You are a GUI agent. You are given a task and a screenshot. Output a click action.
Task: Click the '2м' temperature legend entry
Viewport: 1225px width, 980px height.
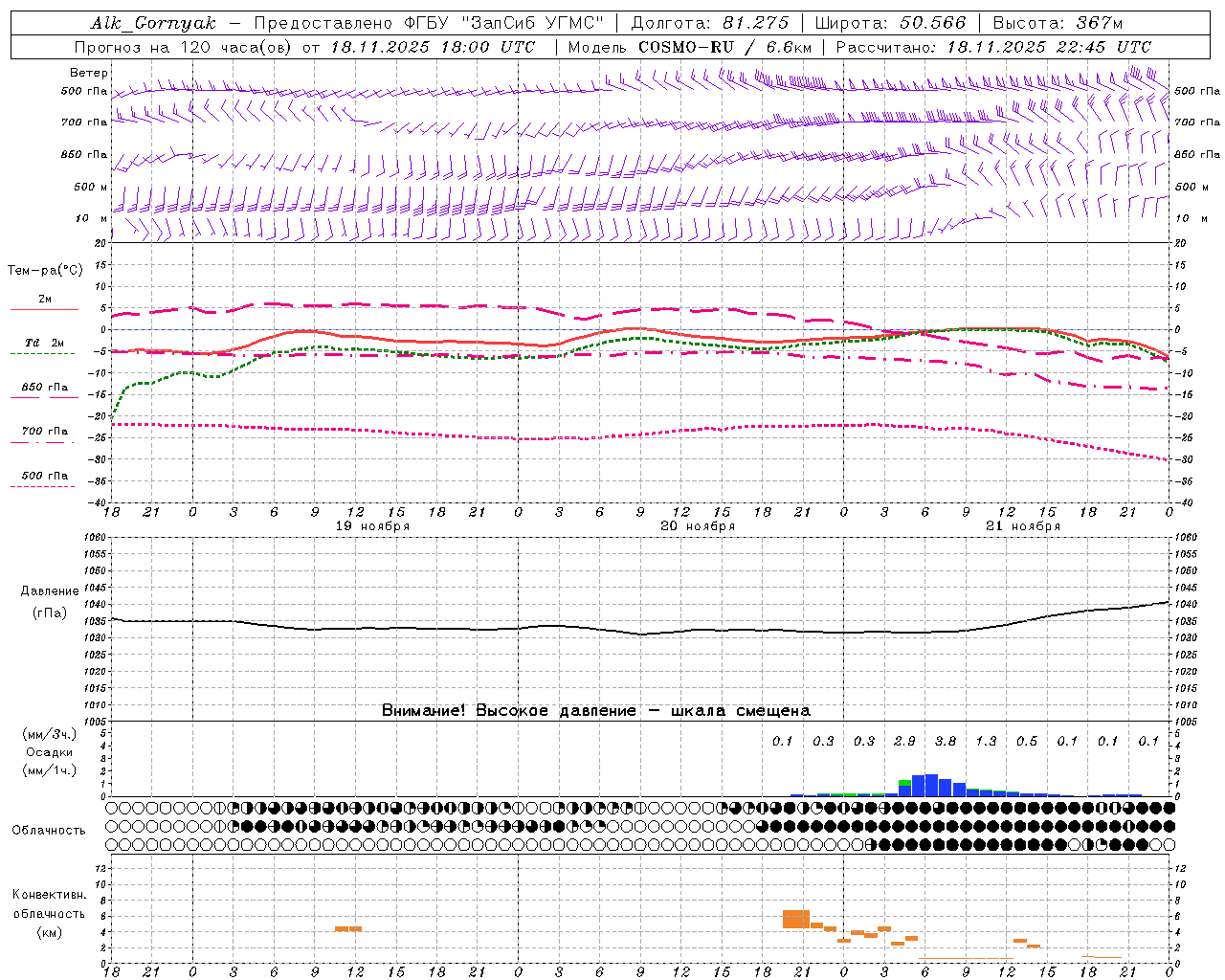(45, 300)
